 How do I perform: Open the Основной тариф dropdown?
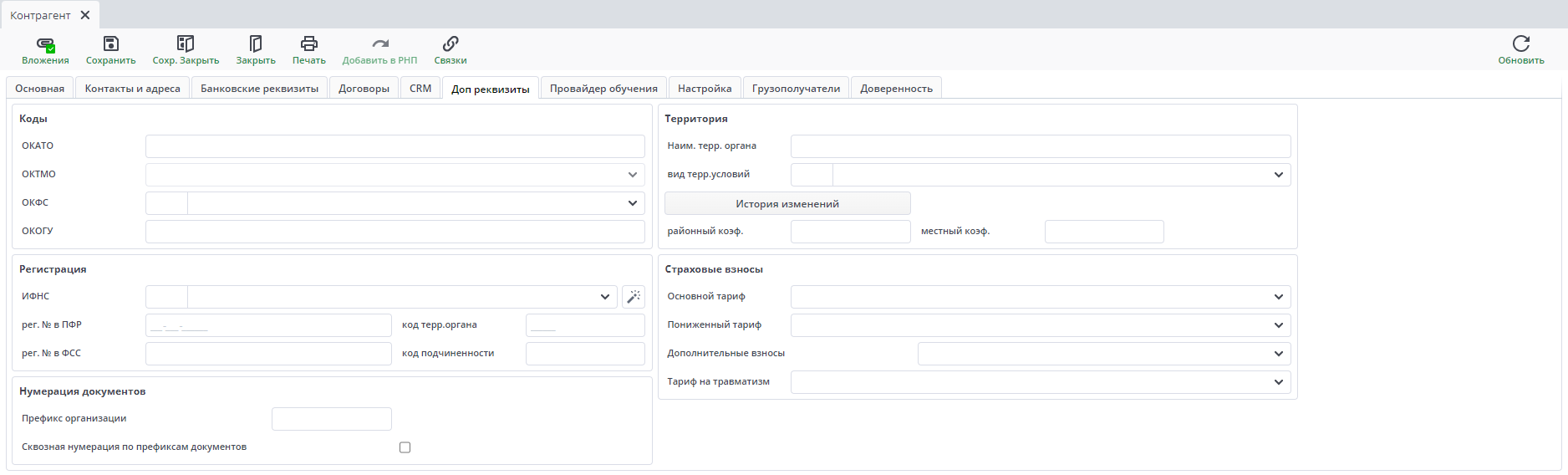point(1279,297)
